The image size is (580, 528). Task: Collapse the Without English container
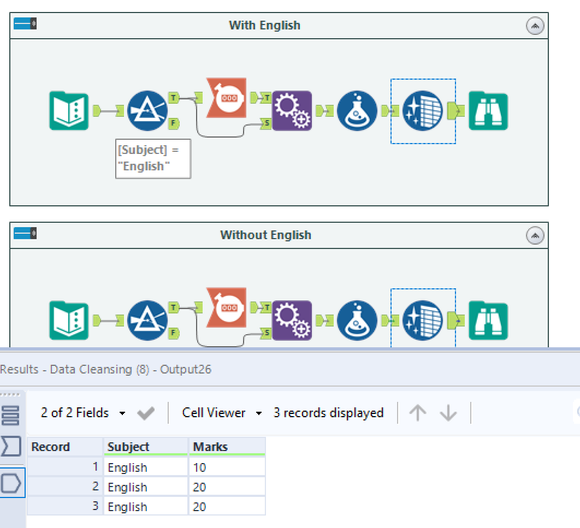point(535,235)
